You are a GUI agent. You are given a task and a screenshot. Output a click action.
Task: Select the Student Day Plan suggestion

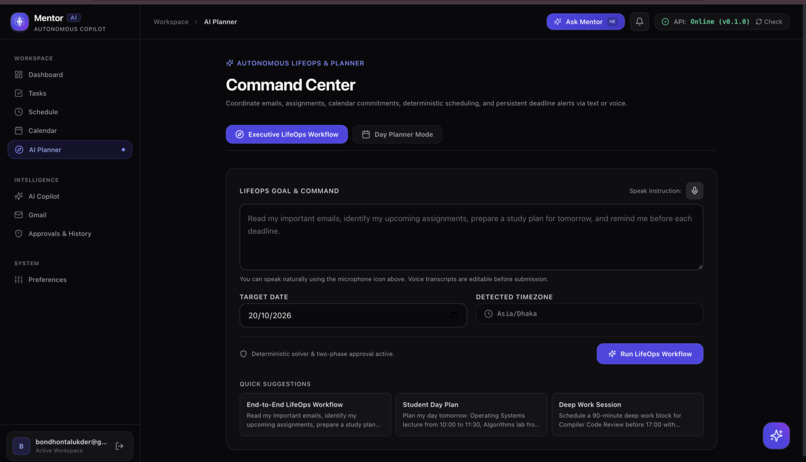471,414
